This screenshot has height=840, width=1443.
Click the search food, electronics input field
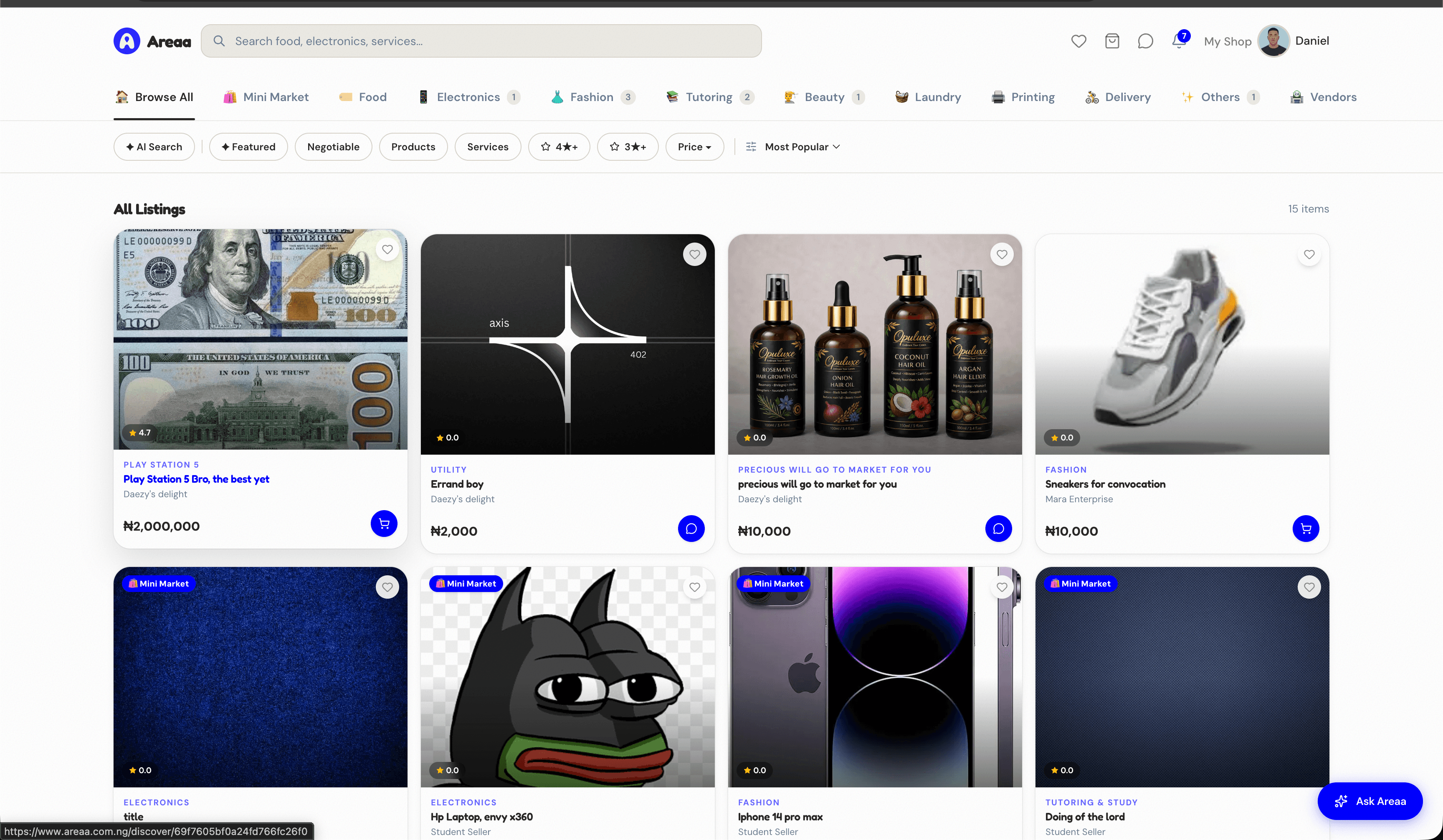pyautogui.click(x=481, y=41)
